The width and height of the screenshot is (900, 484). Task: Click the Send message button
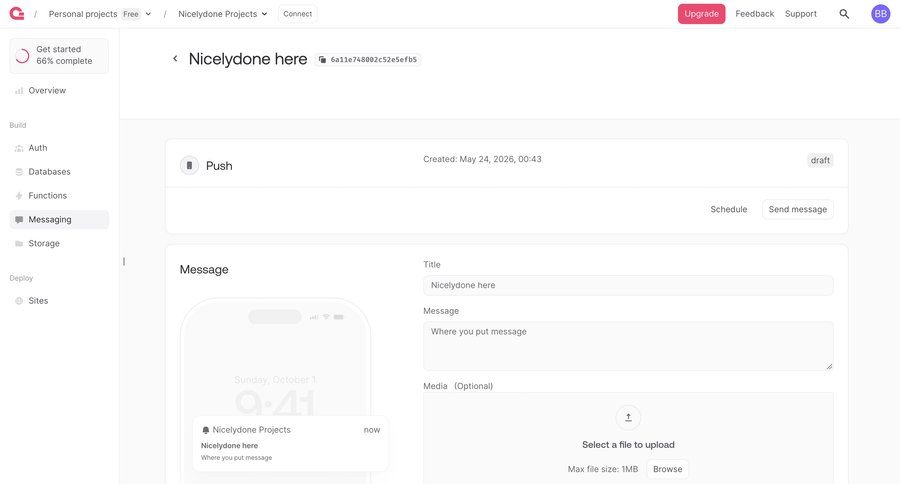click(797, 210)
